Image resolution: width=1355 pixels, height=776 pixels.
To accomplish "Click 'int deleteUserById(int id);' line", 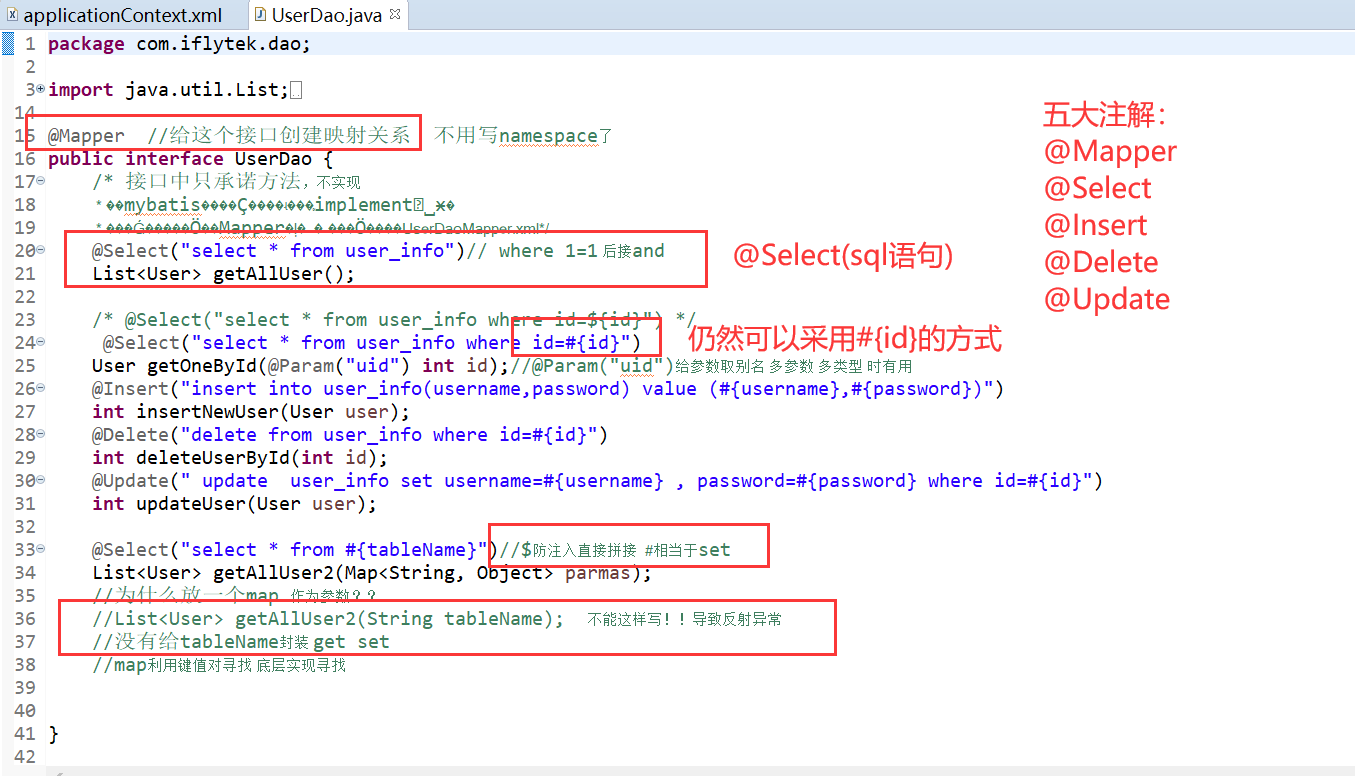I will click(240, 458).
